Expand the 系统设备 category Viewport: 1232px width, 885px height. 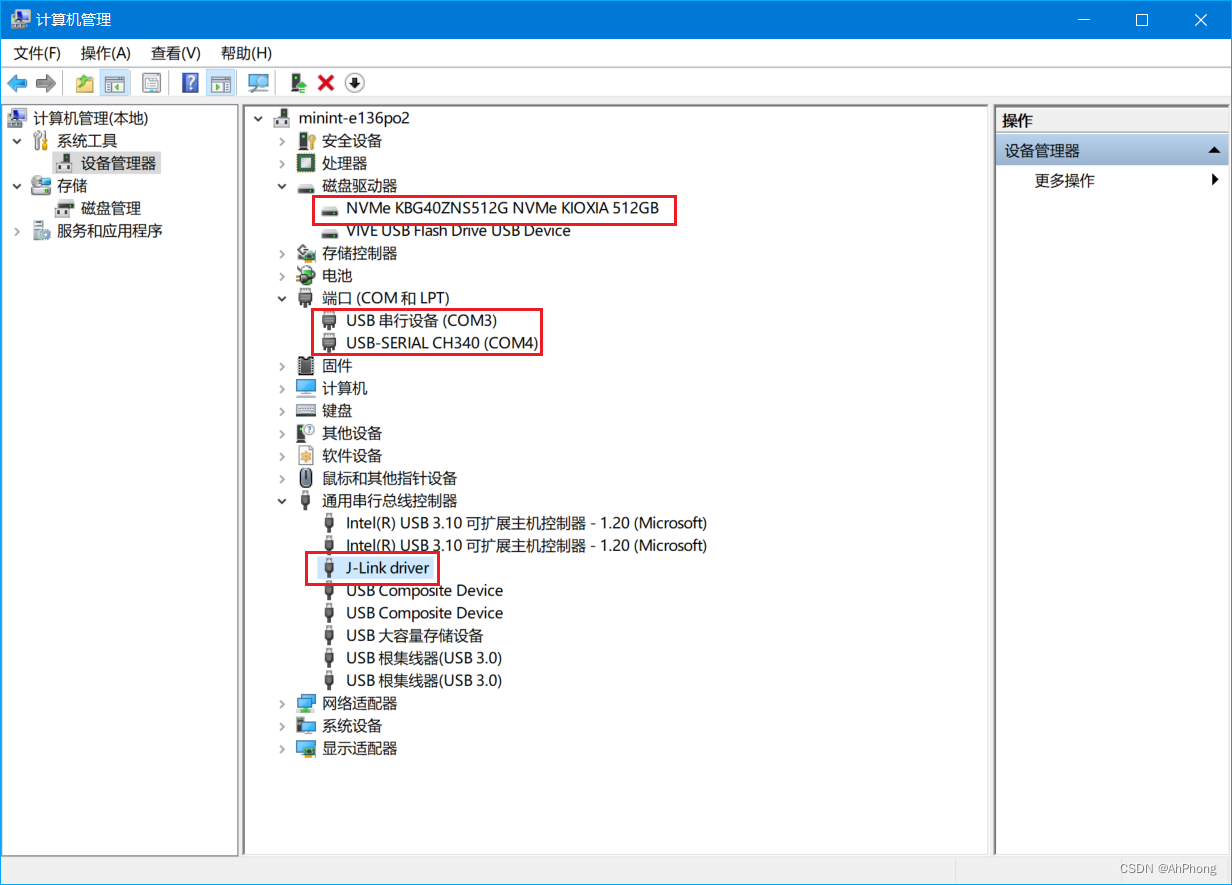(x=283, y=726)
